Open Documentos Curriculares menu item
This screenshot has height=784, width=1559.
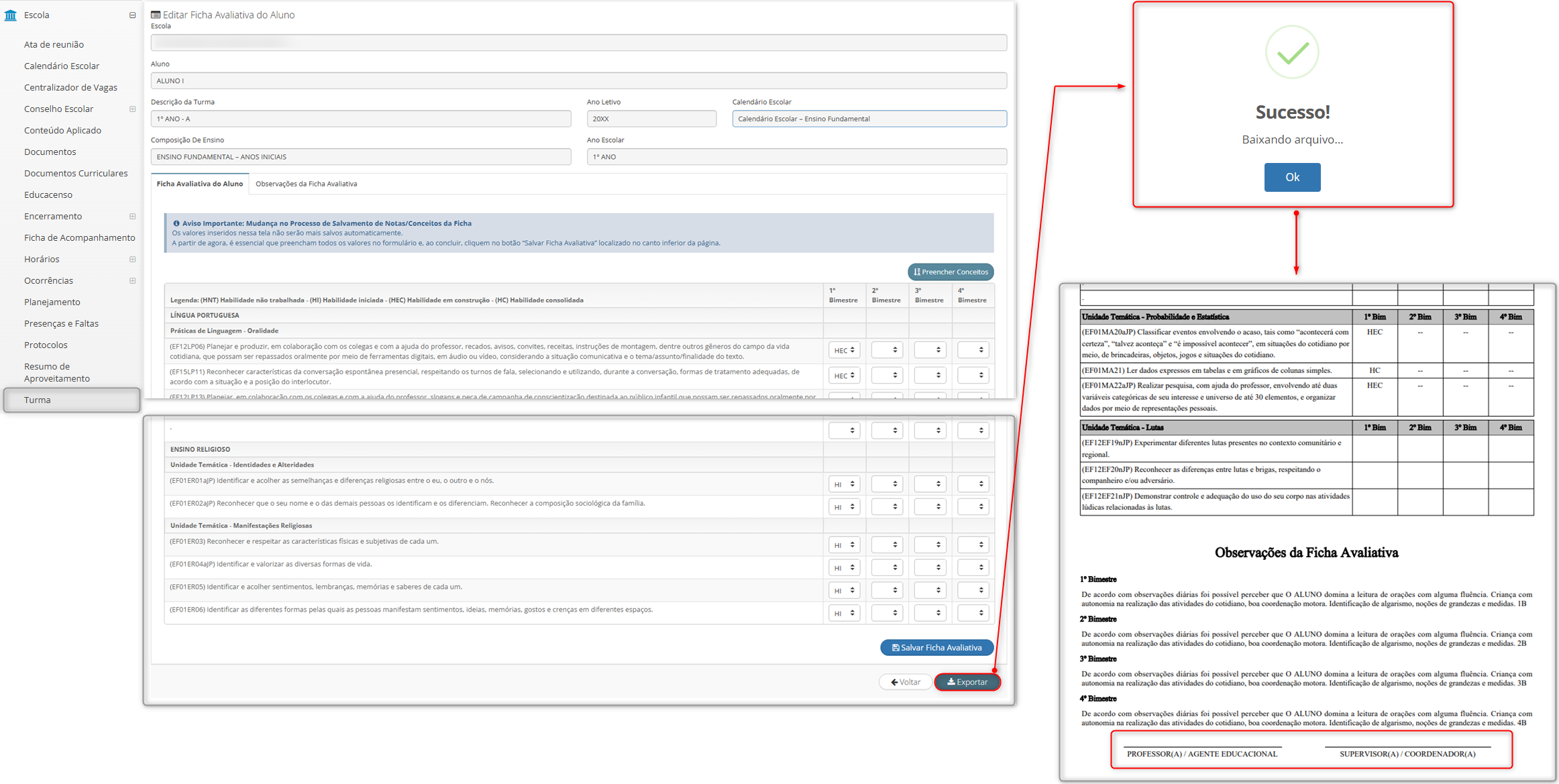tap(76, 173)
